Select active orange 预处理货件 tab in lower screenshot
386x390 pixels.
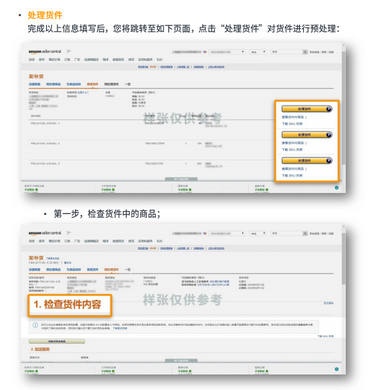(111, 269)
